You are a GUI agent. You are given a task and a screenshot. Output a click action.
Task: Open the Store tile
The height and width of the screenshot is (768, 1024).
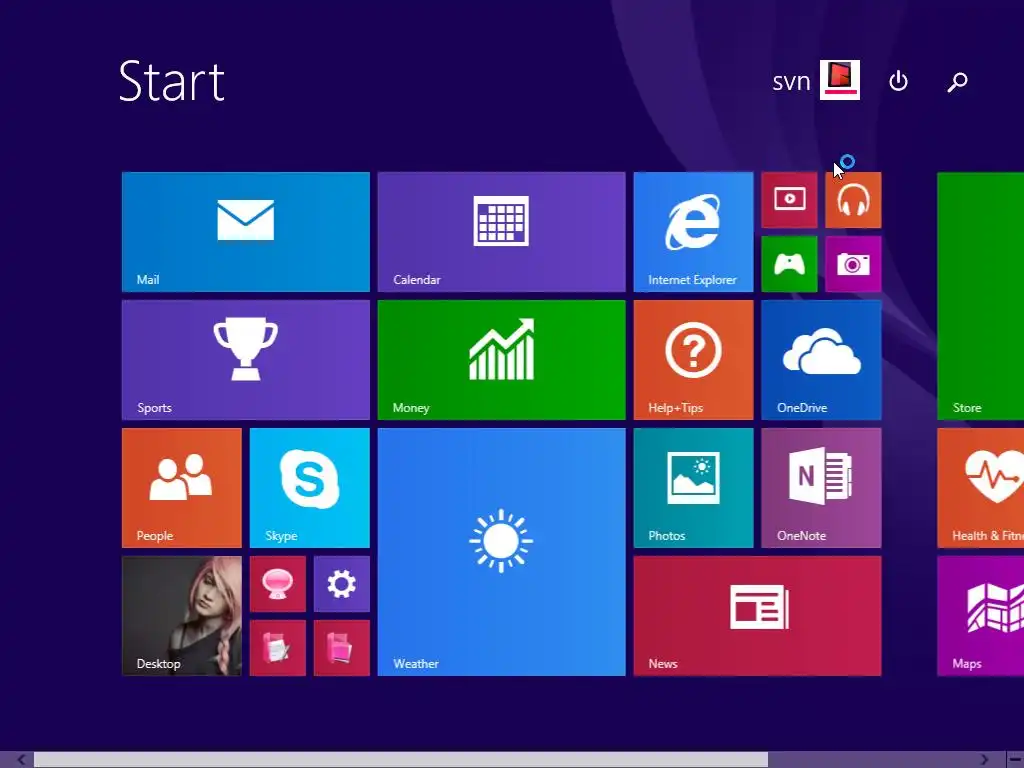pos(980,296)
